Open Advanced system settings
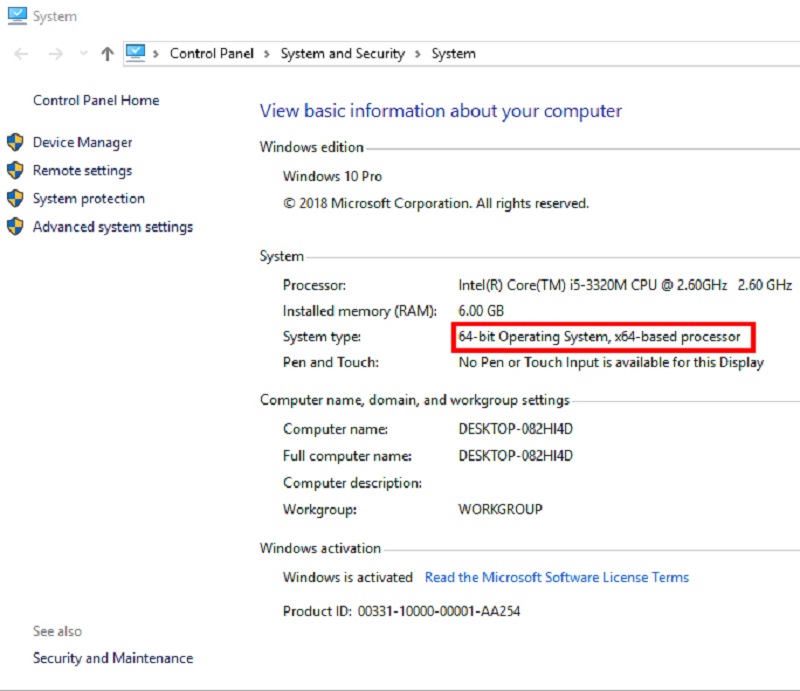800x691 pixels. (x=113, y=227)
